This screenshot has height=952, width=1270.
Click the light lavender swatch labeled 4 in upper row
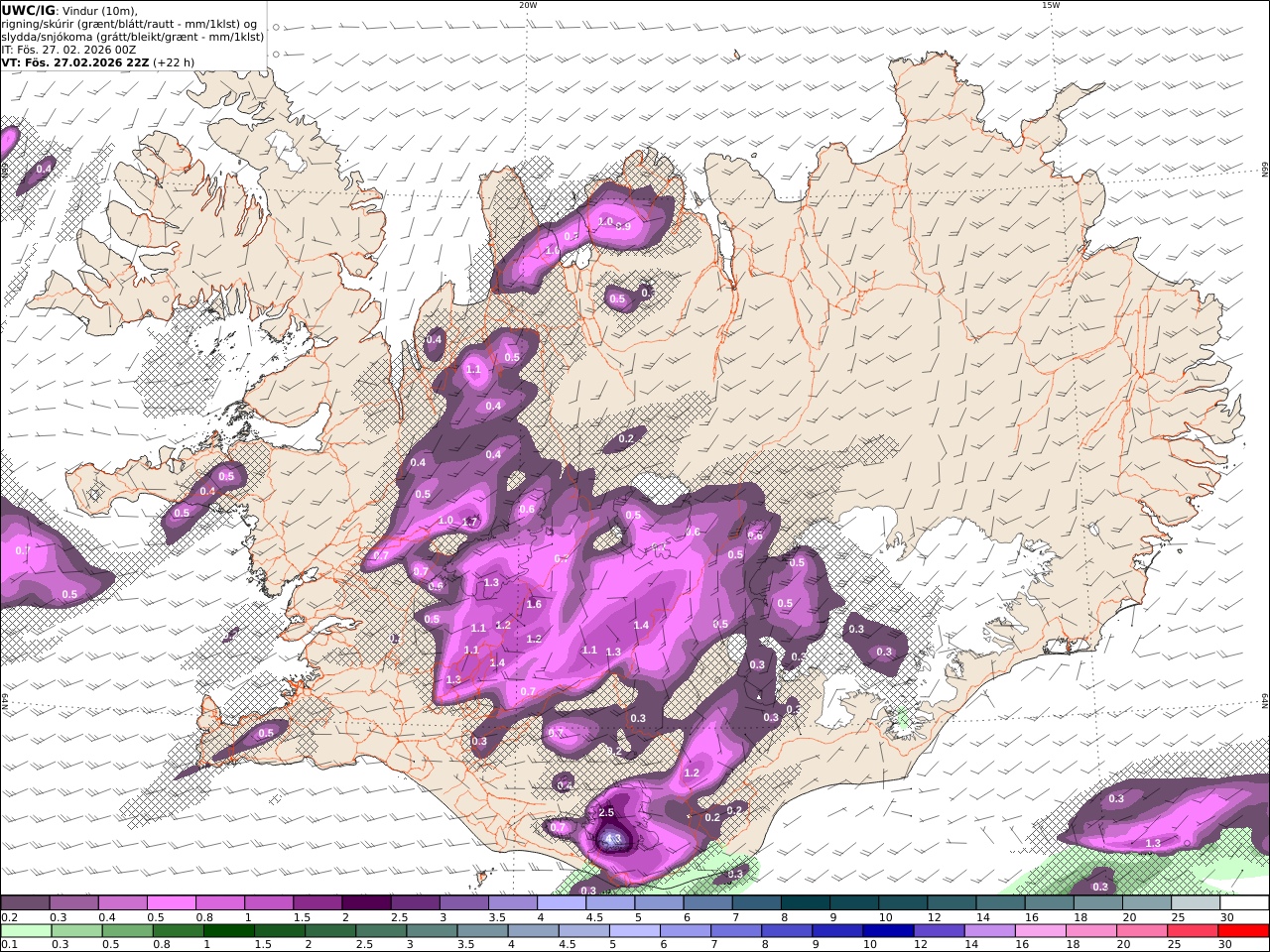tap(562, 903)
